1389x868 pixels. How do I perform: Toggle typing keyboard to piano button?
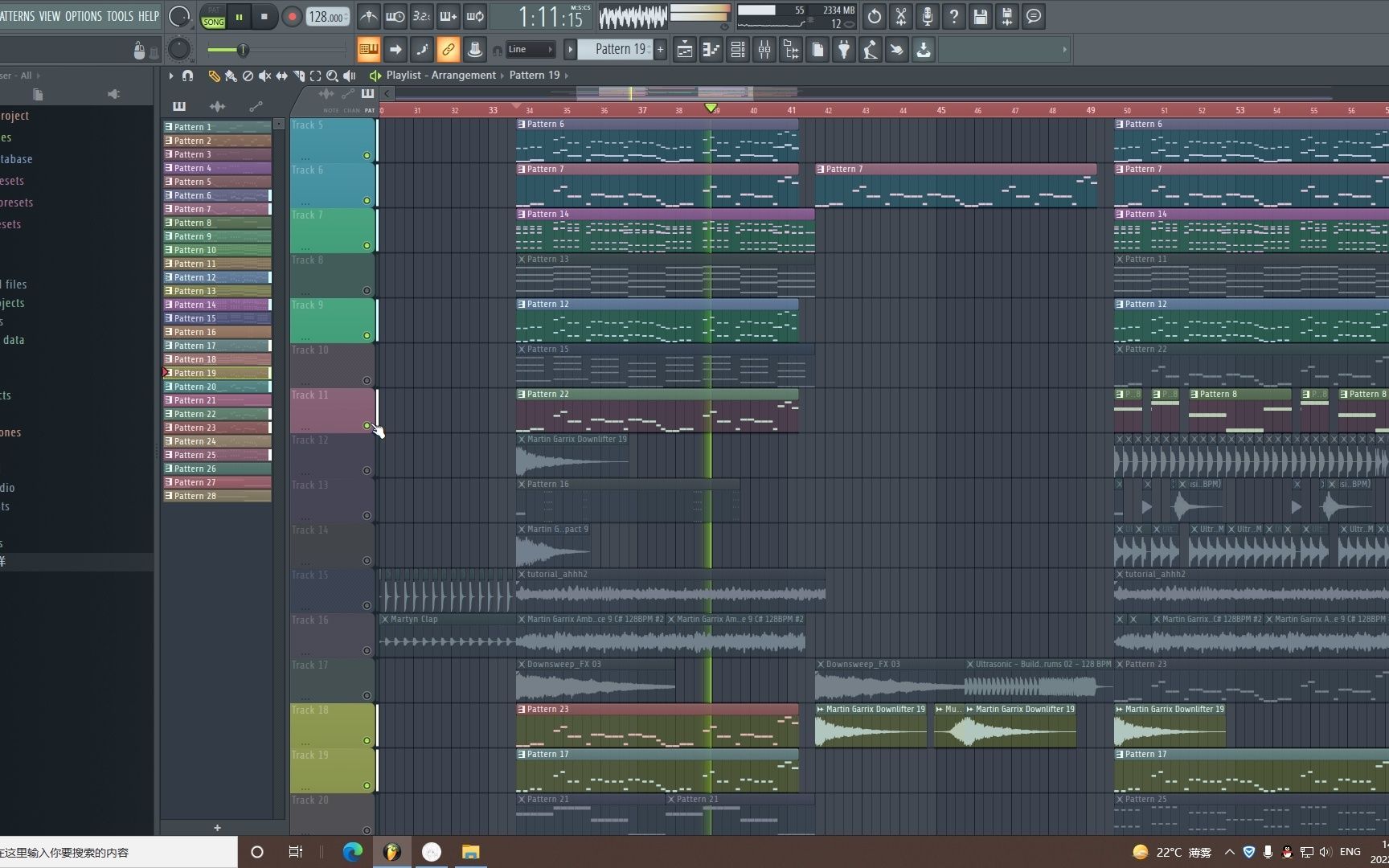368,50
